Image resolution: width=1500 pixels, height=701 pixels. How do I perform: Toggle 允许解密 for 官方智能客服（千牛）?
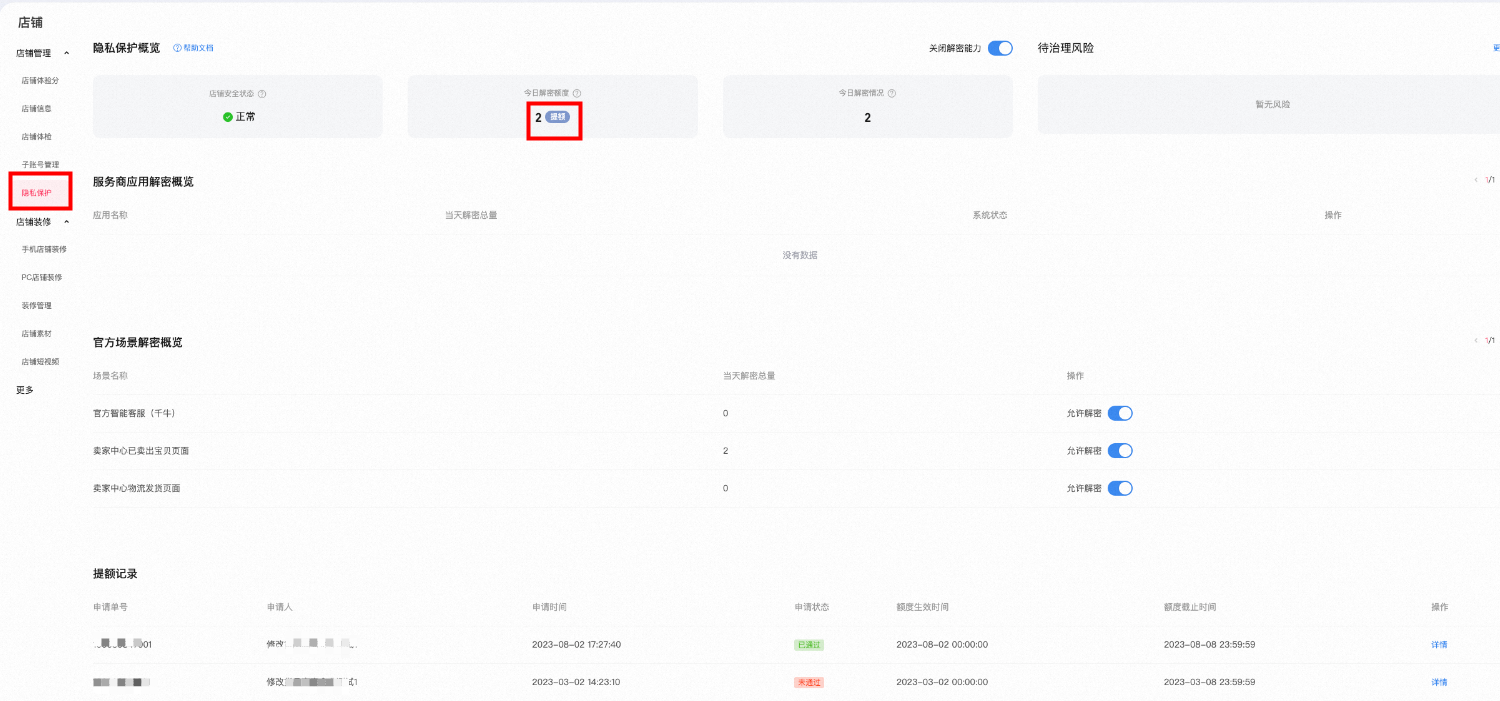(1120, 413)
